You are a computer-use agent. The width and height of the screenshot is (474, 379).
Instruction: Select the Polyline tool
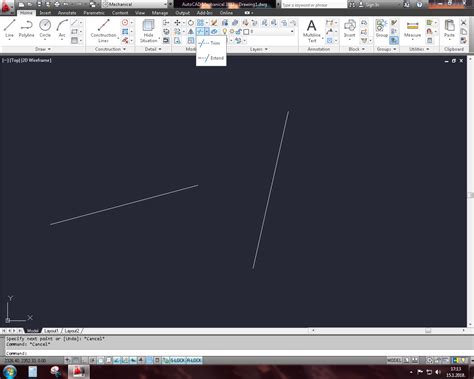coord(26,29)
